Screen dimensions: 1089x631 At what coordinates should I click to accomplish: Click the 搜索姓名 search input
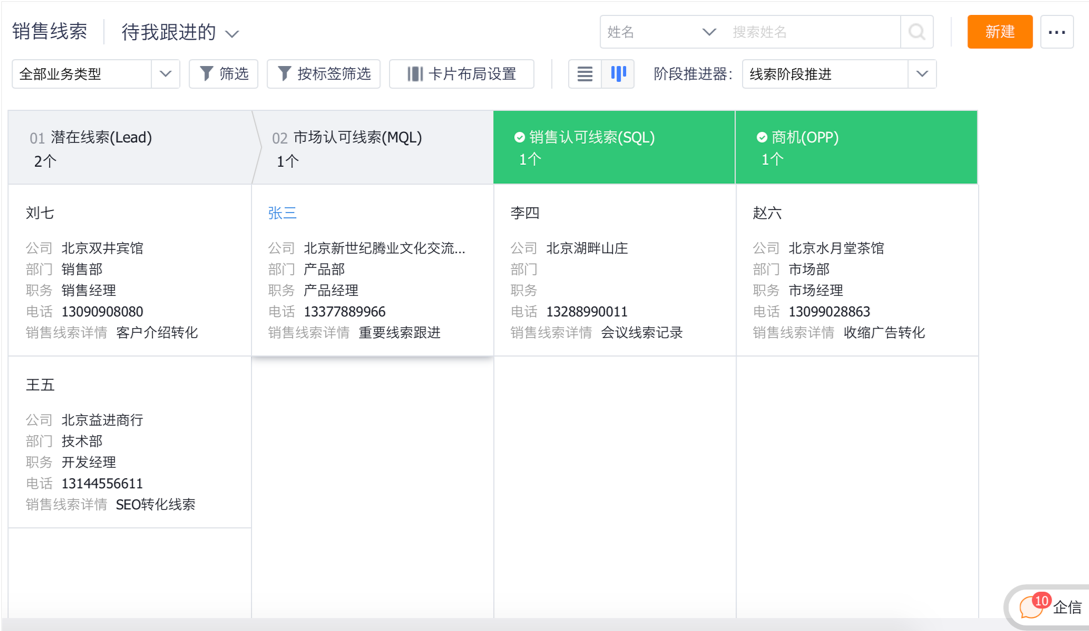click(x=813, y=32)
